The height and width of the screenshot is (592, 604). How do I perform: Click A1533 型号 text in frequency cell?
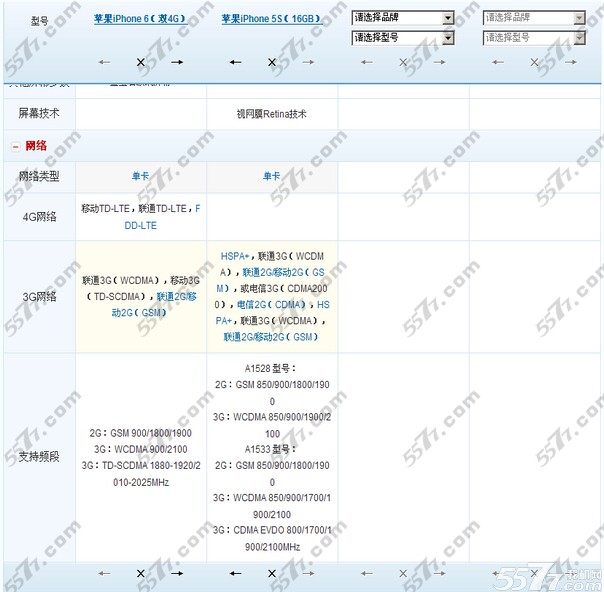pos(271,449)
